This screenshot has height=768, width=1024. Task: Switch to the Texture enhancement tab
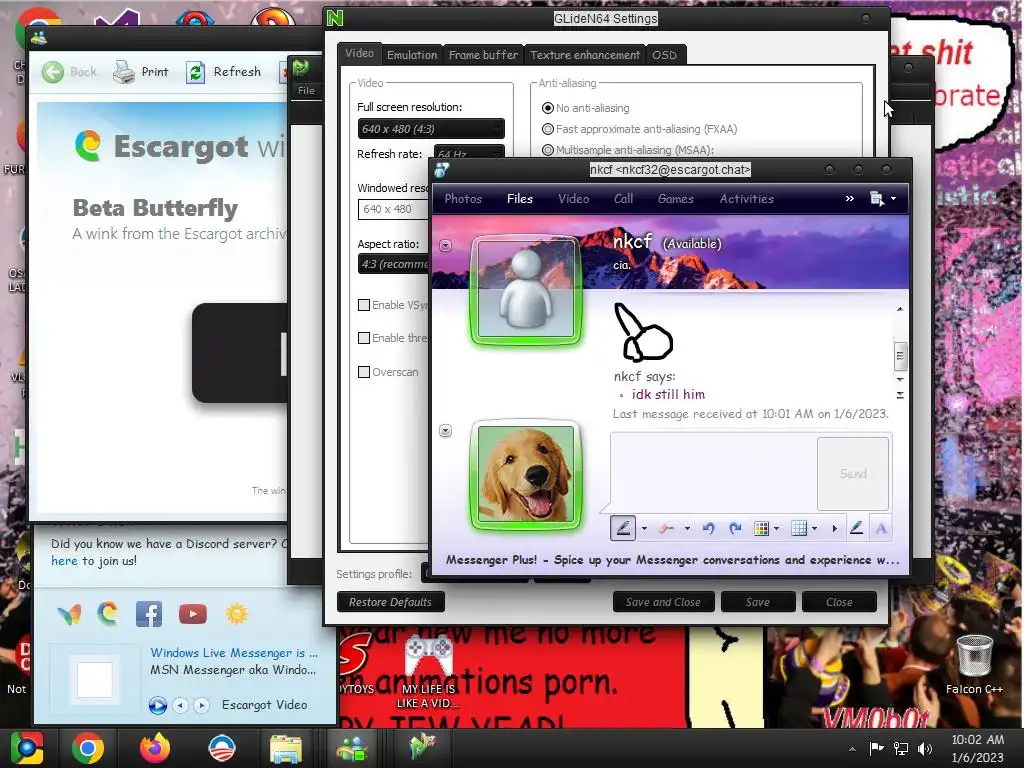[x=585, y=55]
